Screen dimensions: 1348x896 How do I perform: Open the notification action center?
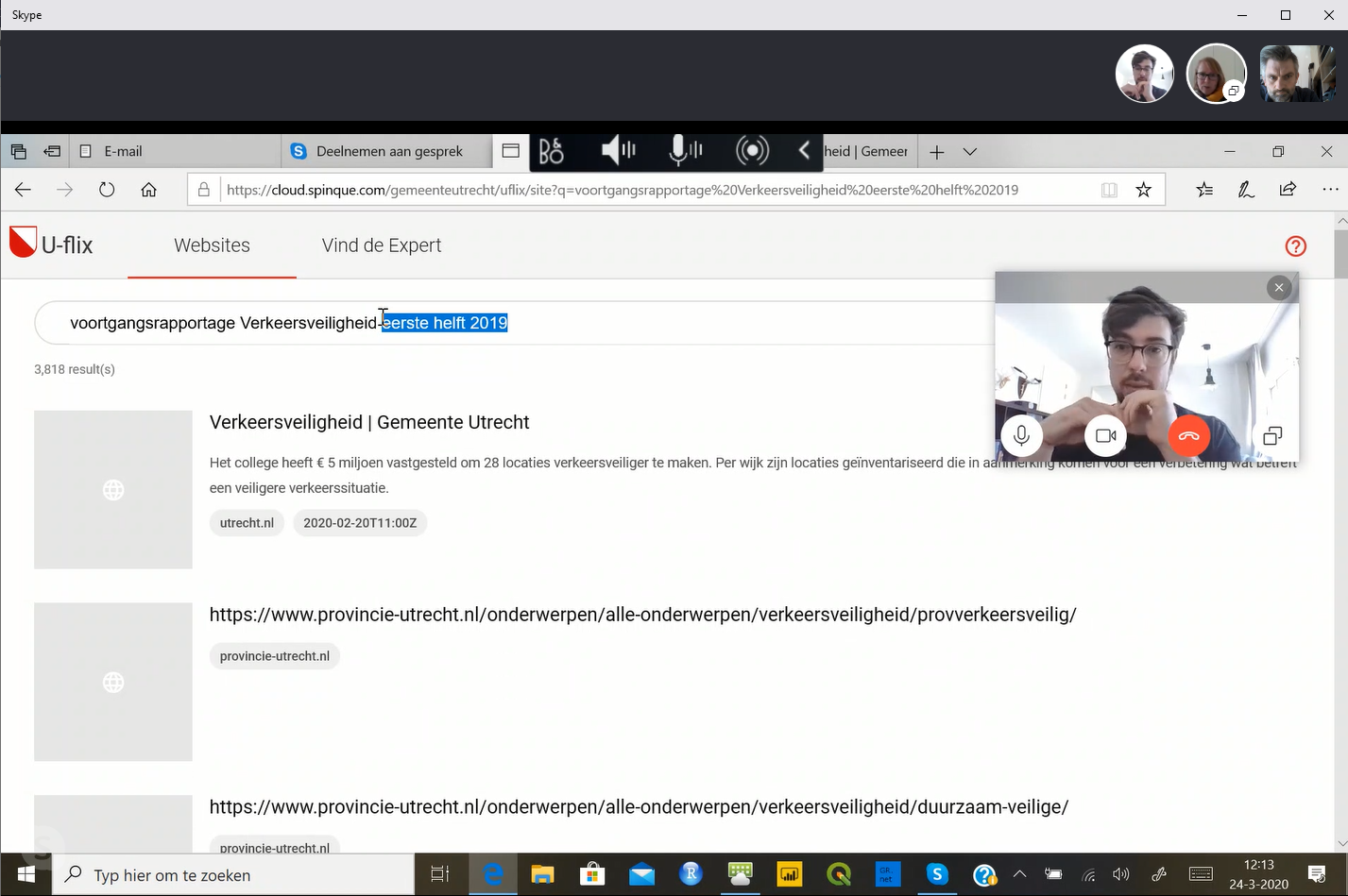tap(1318, 875)
